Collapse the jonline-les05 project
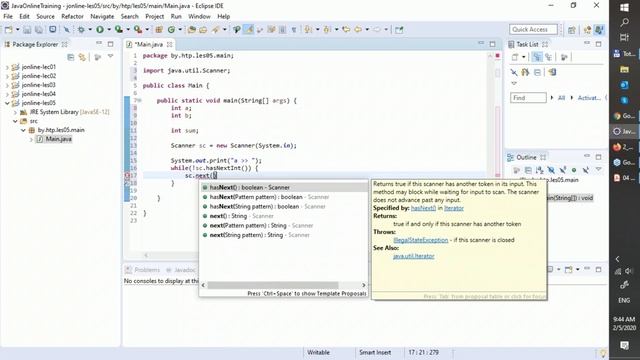The image size is (640, 360). click(7, 103)
